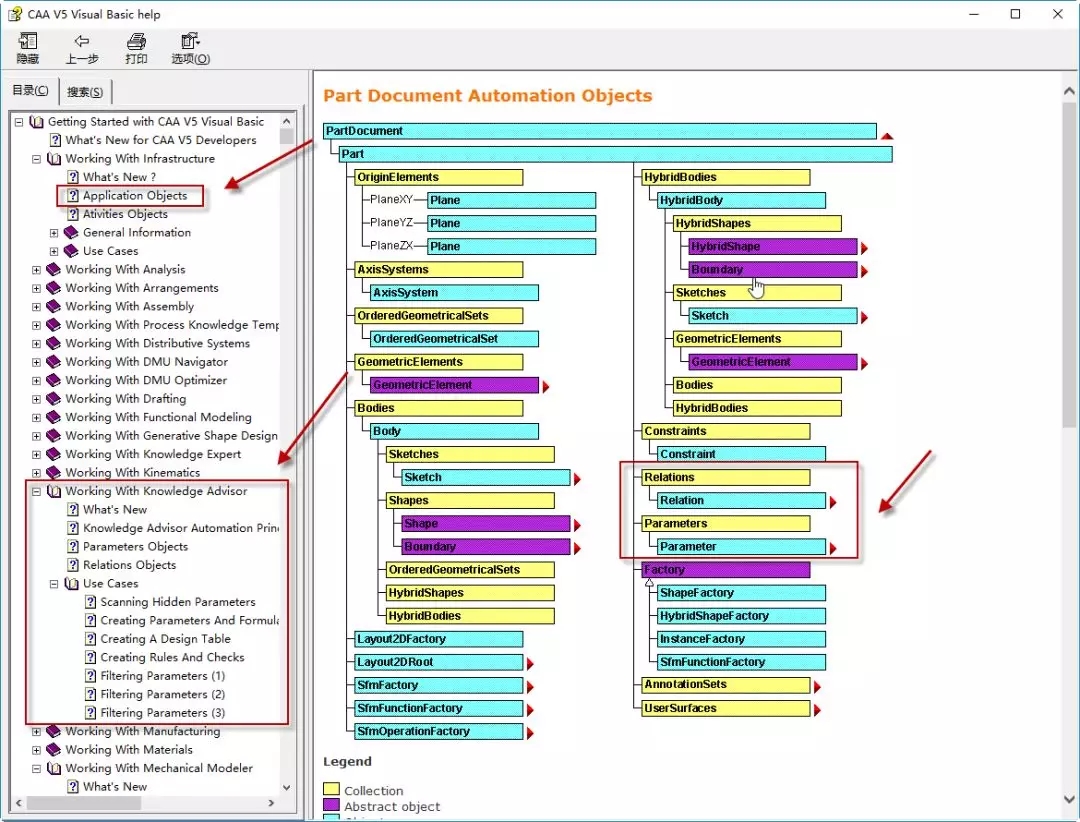Viewport: 1080px width, 822px height.
Task: Click the page icon beside Relations Objects
Action: pos(73,565)
